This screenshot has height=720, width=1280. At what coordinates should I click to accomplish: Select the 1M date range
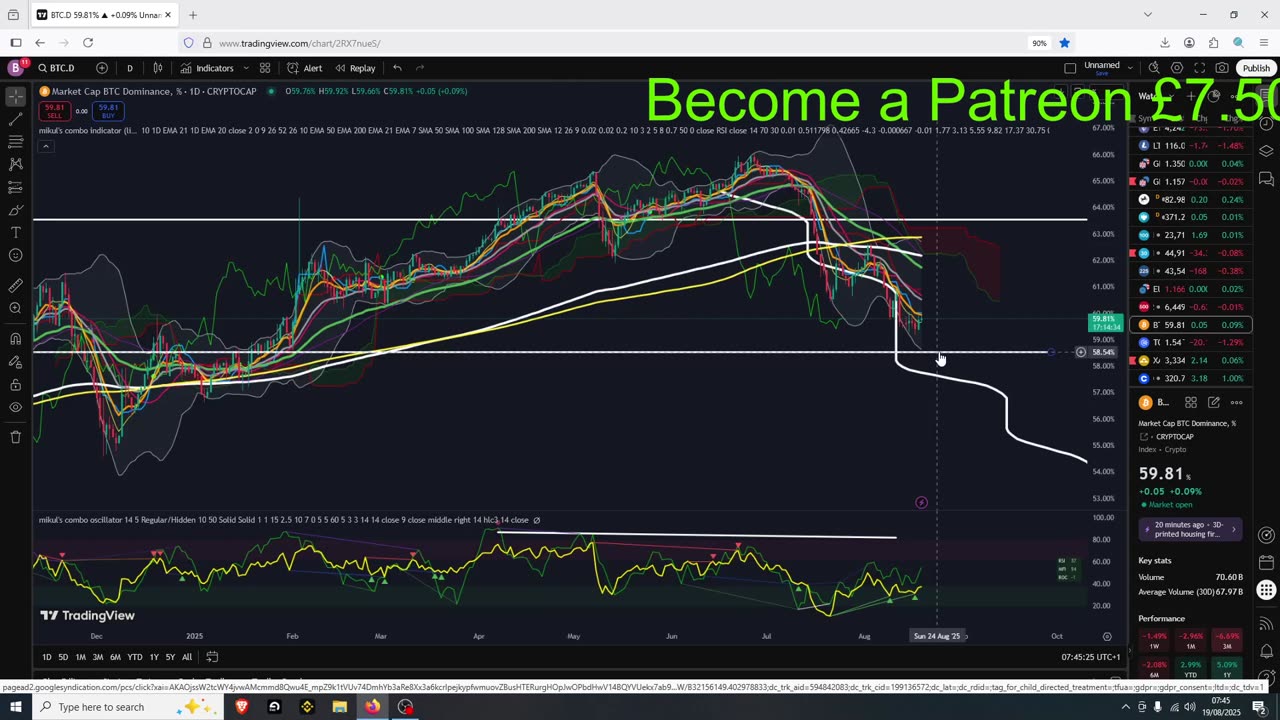[81, 657]
